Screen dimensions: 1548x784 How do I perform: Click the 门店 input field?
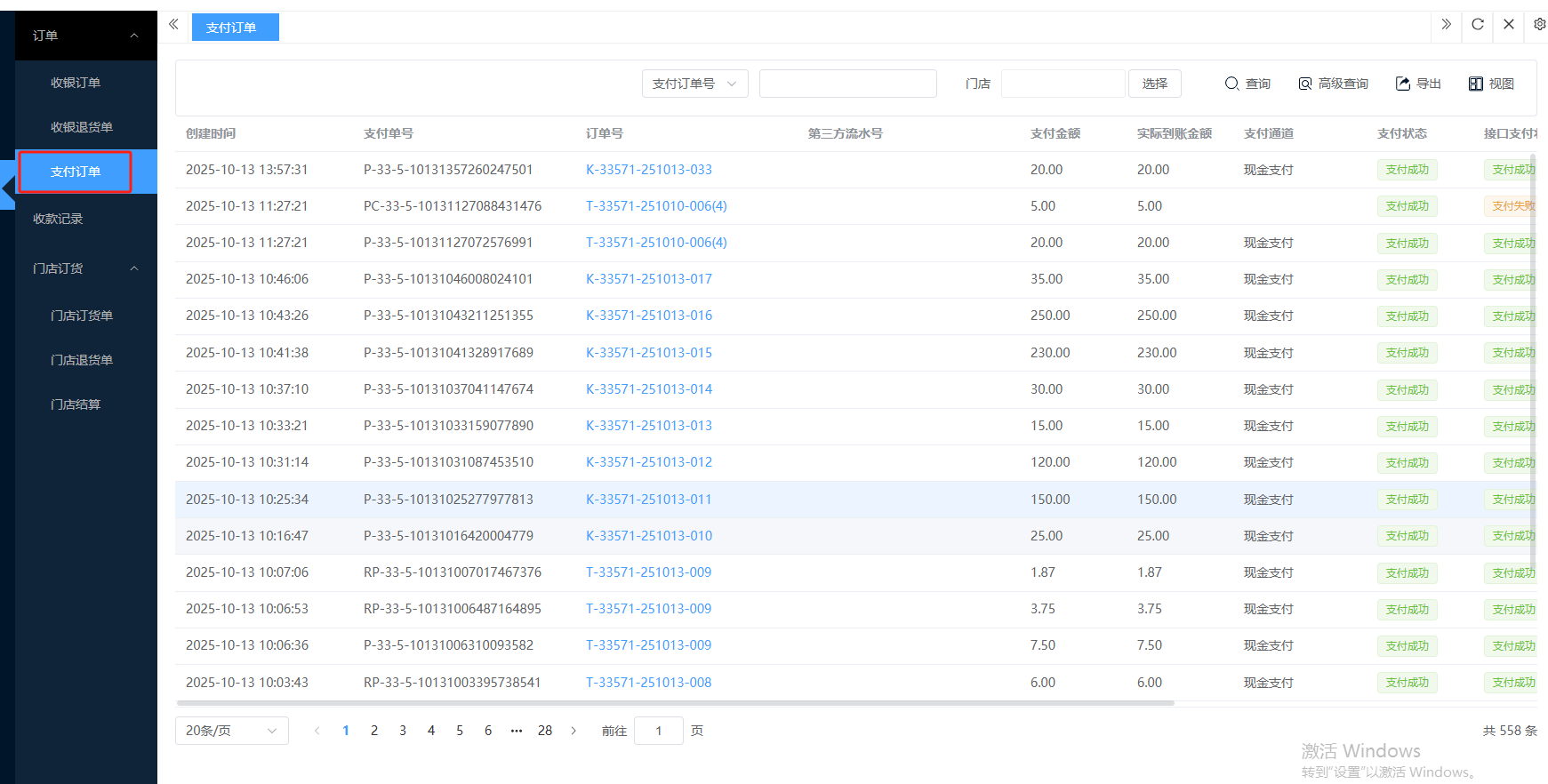point(1063,84)
